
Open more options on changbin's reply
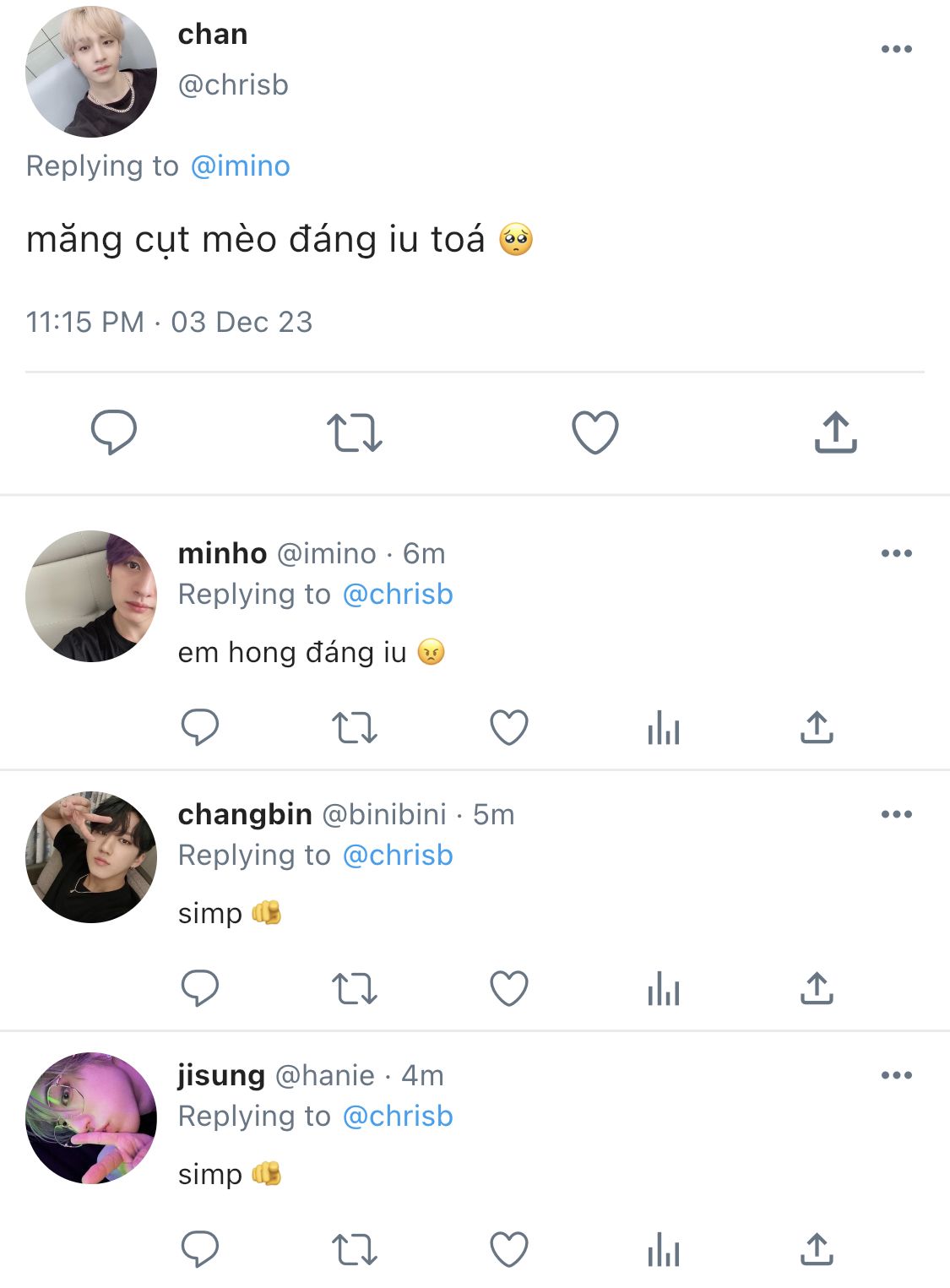coord(896,814)
